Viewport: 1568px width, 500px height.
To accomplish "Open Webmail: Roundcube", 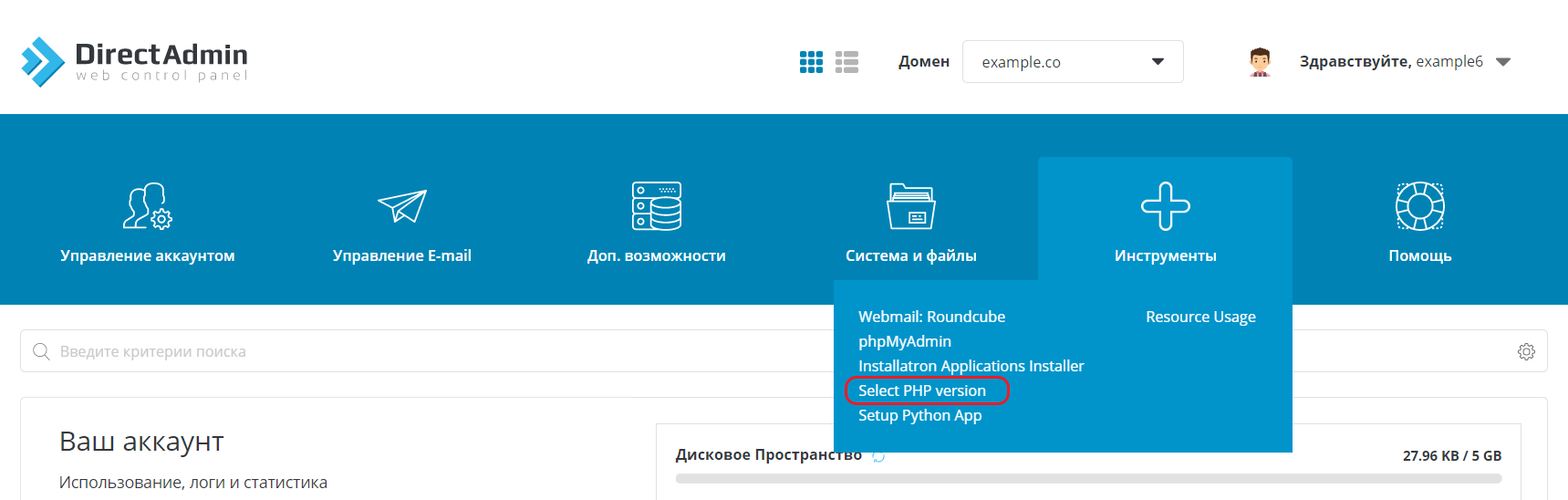I will pyautogui.click(x=931, y=317).
